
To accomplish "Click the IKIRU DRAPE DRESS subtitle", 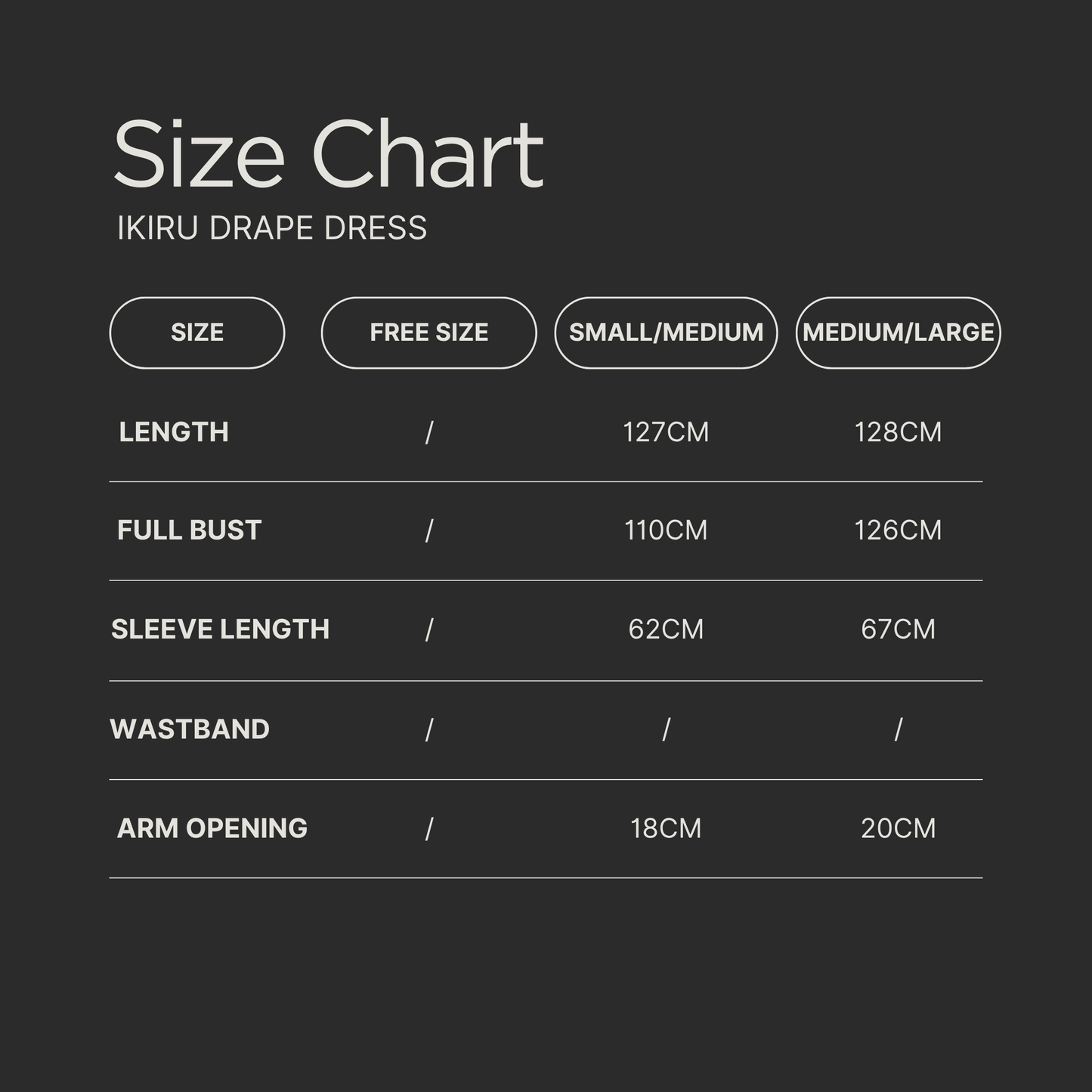I will point(272,228).
